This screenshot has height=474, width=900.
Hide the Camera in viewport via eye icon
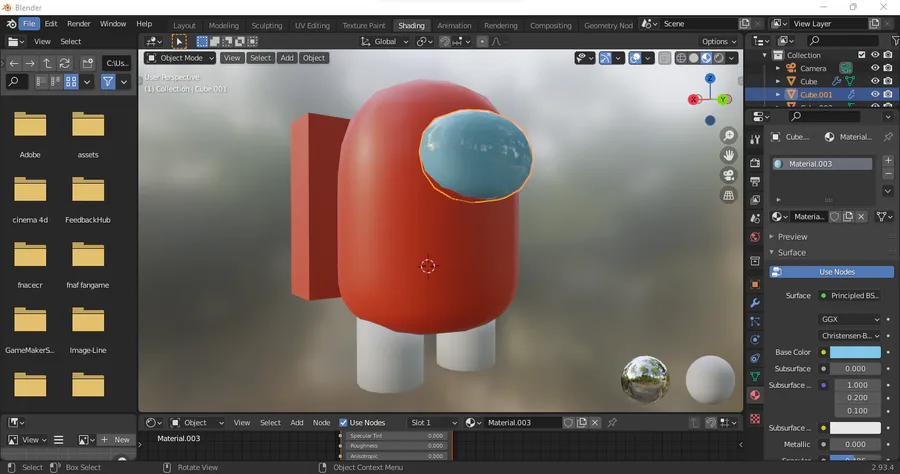click(875, 68)
